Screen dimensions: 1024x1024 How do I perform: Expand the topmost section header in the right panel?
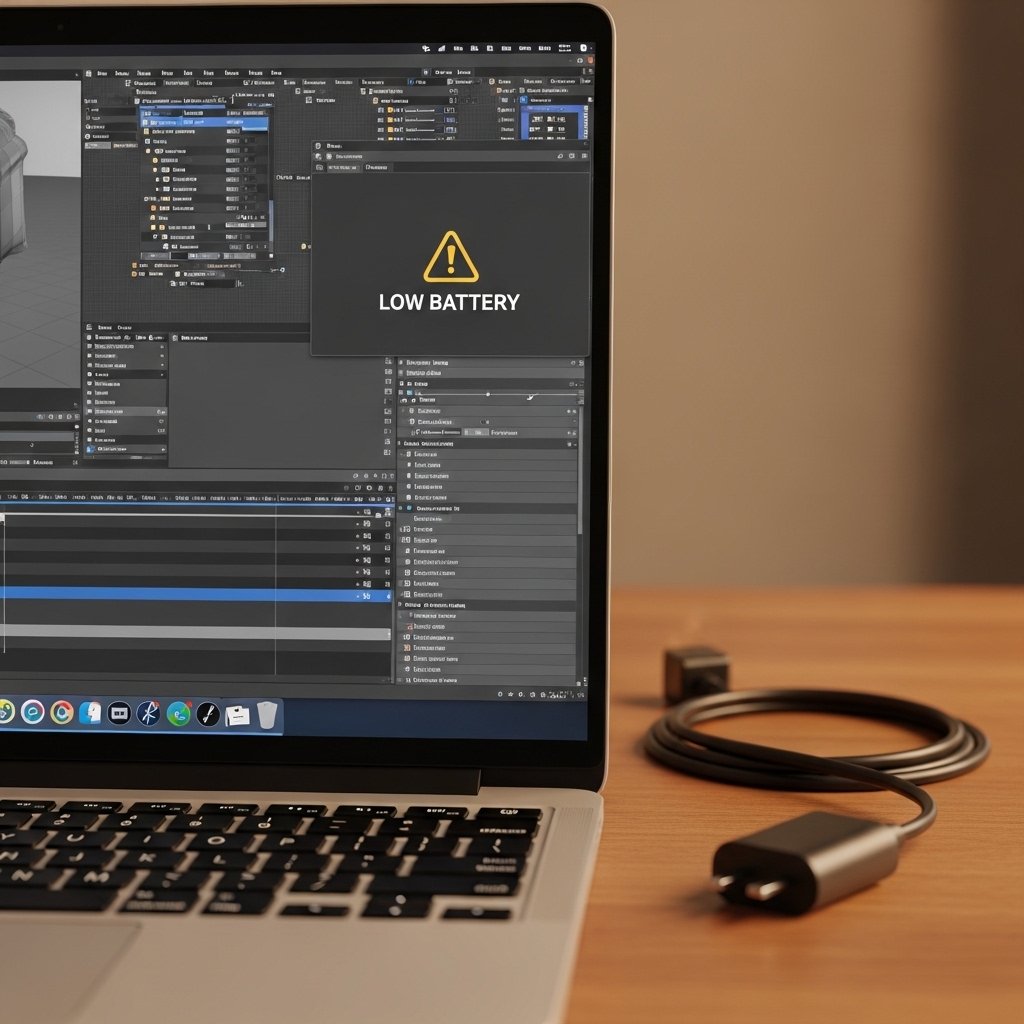coord(402,362)
